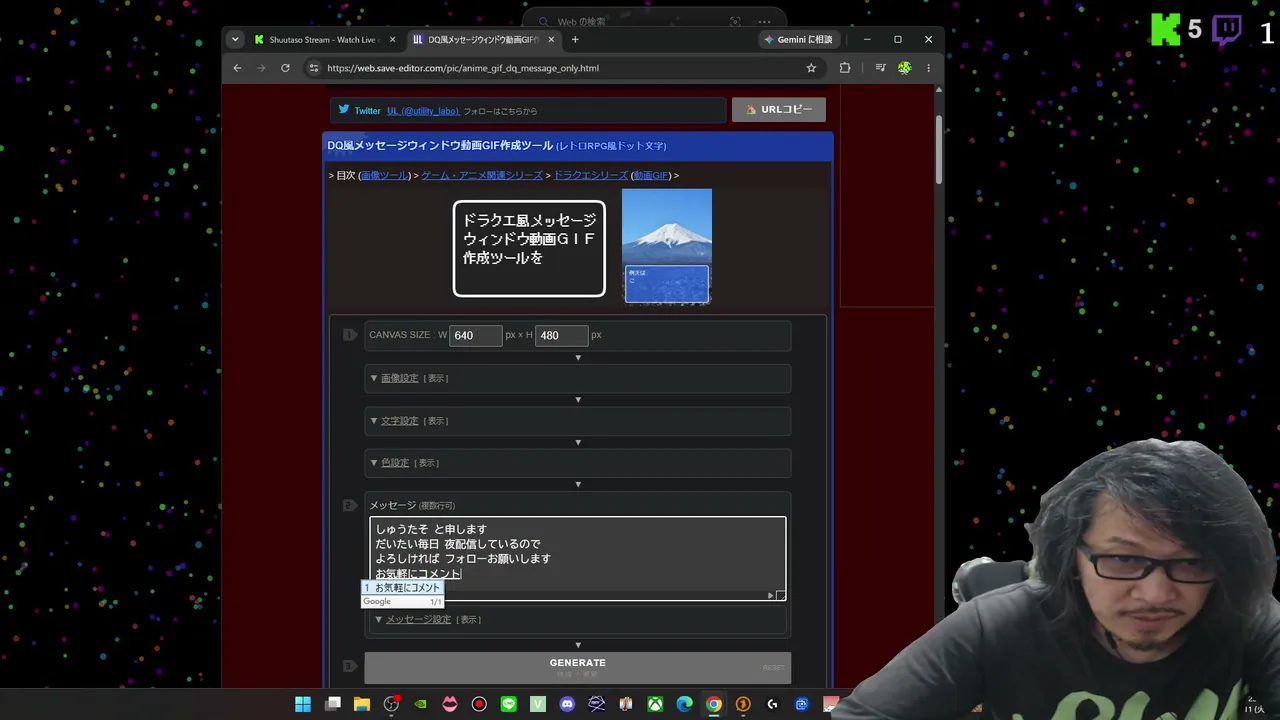This screenshot has height=720, width=1280.
Task: Click the RESET button
Action: [774, 668]
